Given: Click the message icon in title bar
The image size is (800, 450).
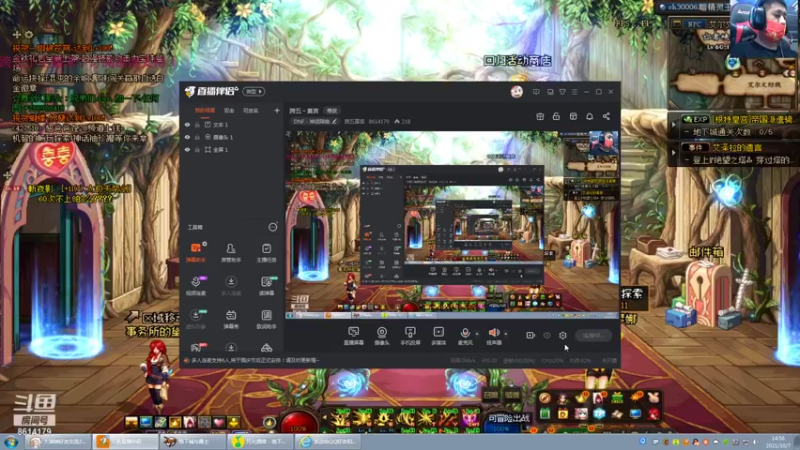Looking at the screenshot, I should (x=536, y=92).
